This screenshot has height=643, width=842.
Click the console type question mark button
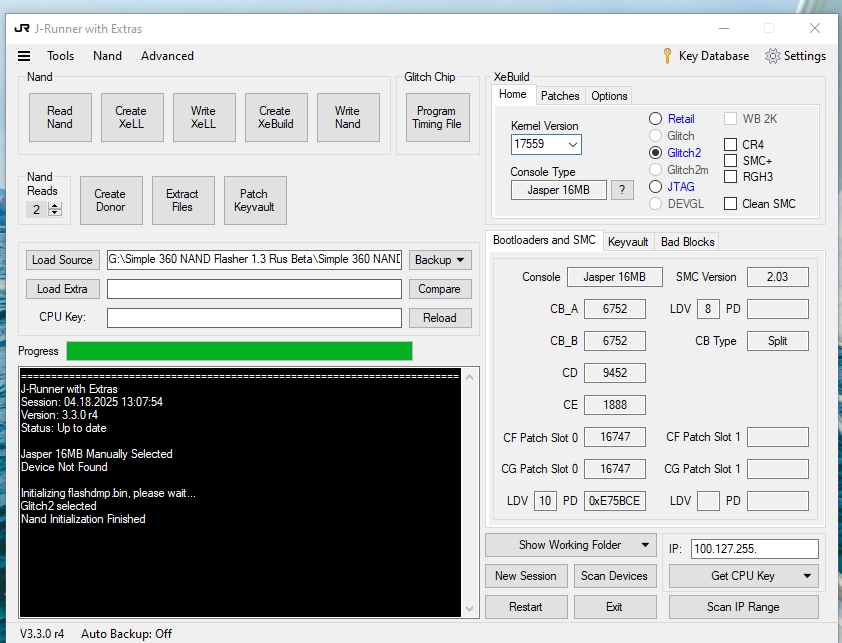click(622, 190)
